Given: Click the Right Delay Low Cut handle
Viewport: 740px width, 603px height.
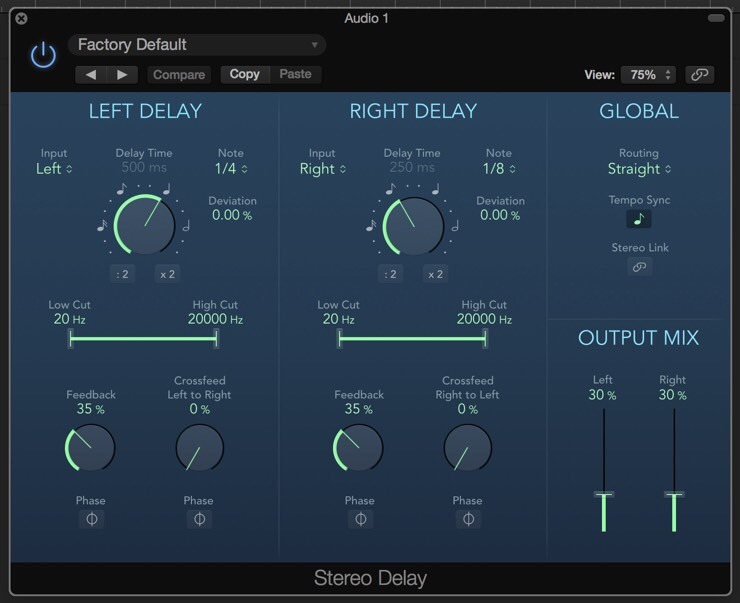Looking at the screenshot, I should tap(340, 339).
